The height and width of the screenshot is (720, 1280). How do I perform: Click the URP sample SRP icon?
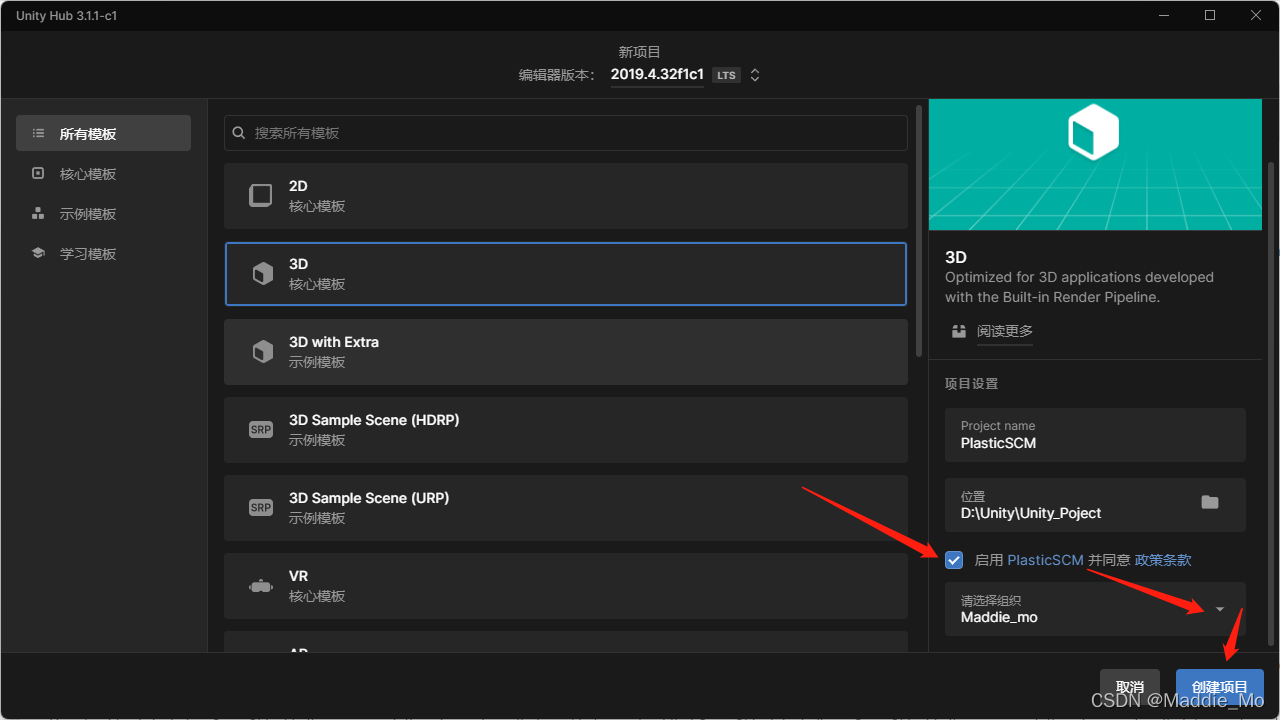point(261,507)
